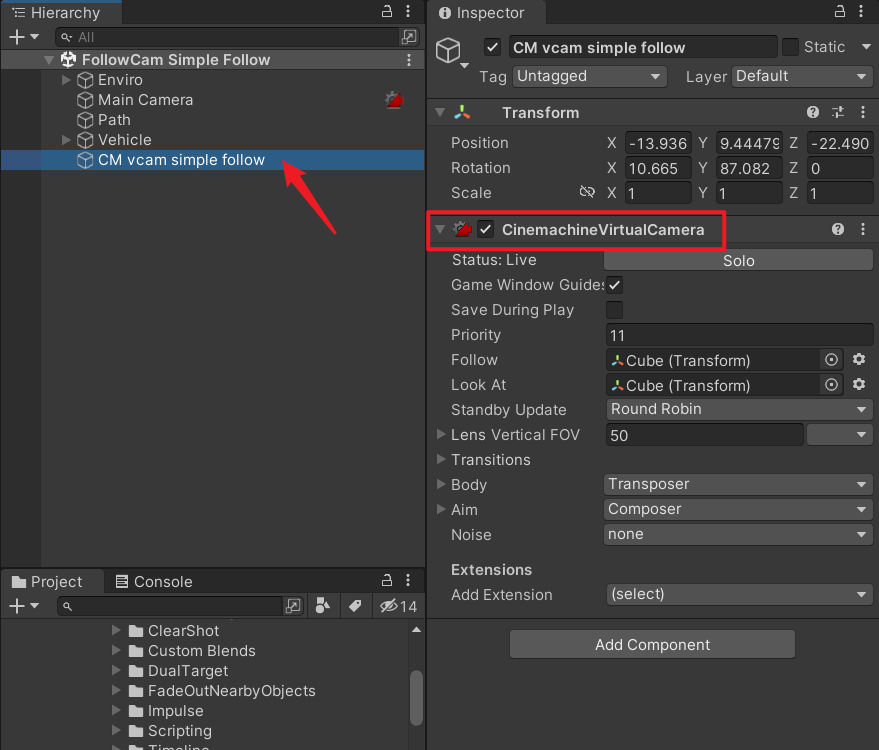Screen dimensions: 879x750
Task: Open the Tag dropdown
Action: 590,76
